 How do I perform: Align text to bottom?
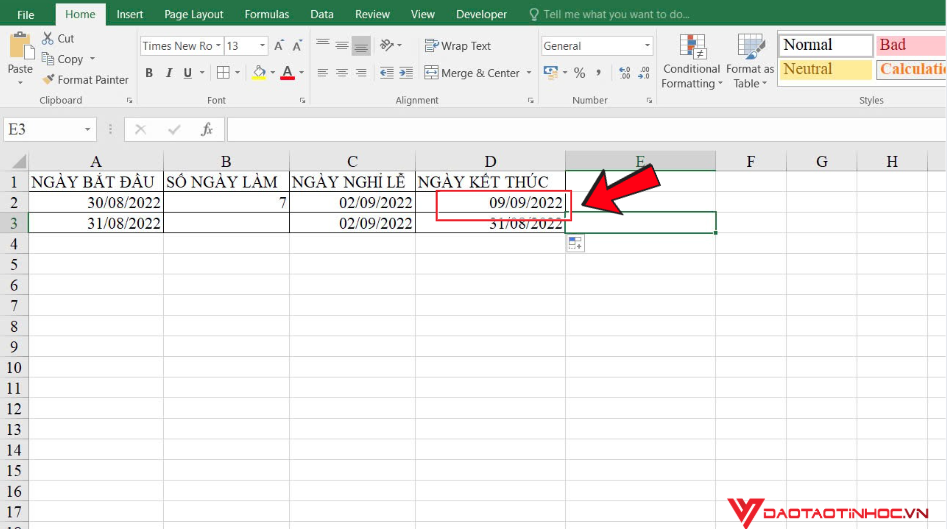tap(361, 46)
